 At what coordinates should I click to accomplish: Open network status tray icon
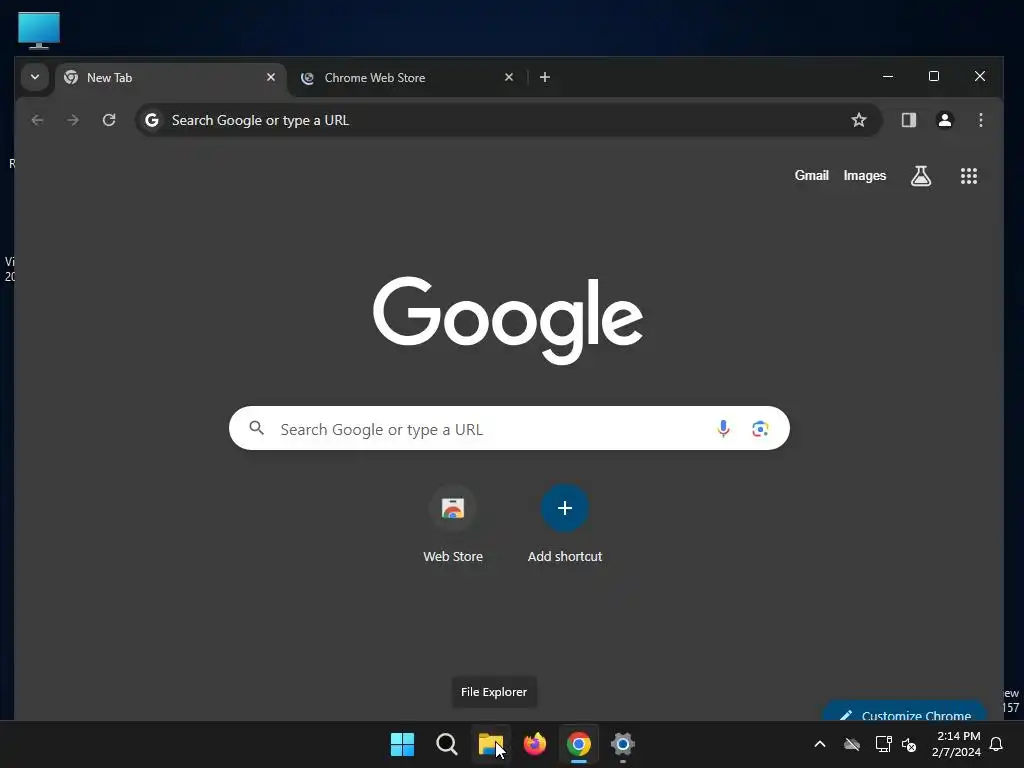[883, 744]
